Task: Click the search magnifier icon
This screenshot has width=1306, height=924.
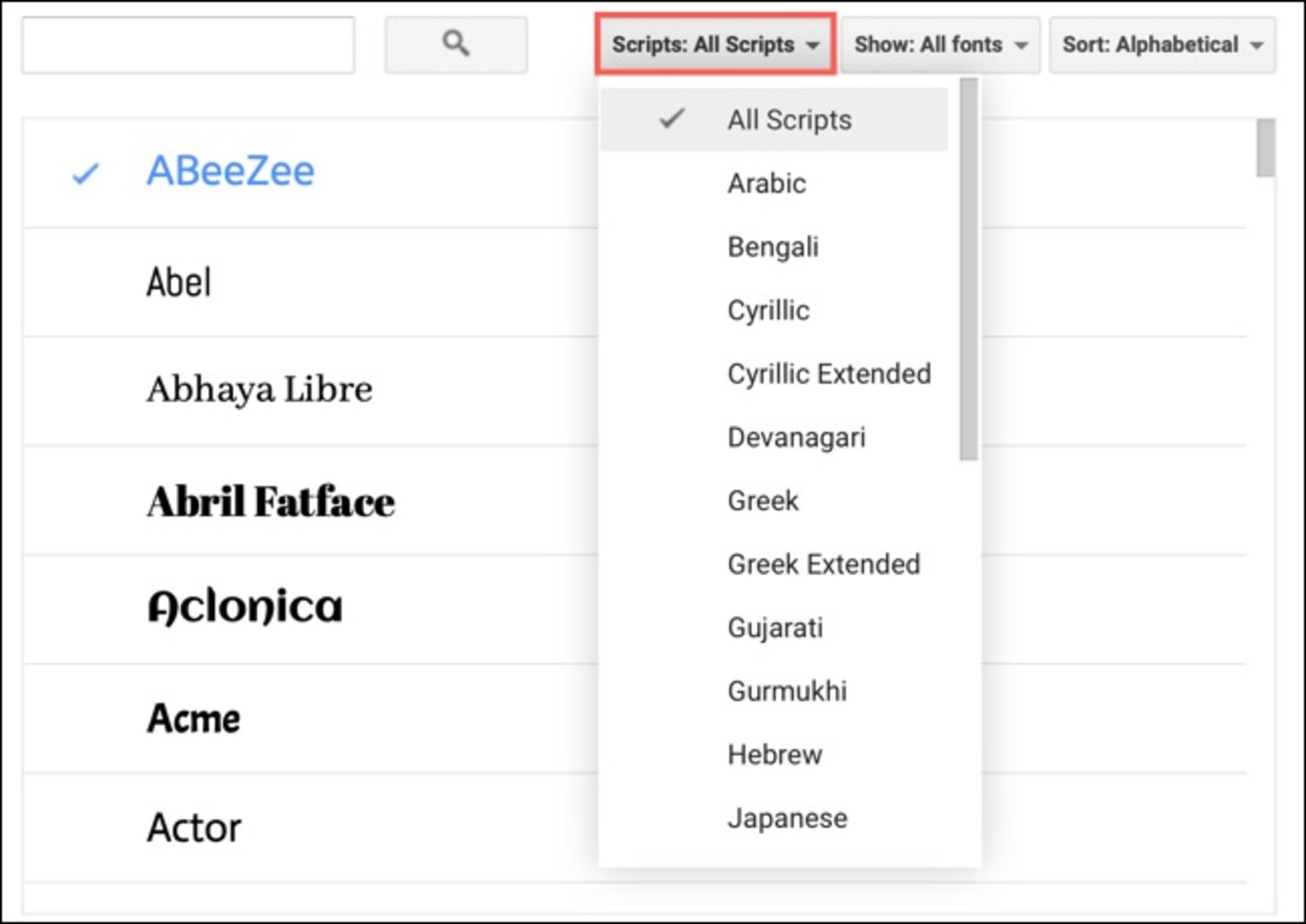Action: [x=454, y=44]
